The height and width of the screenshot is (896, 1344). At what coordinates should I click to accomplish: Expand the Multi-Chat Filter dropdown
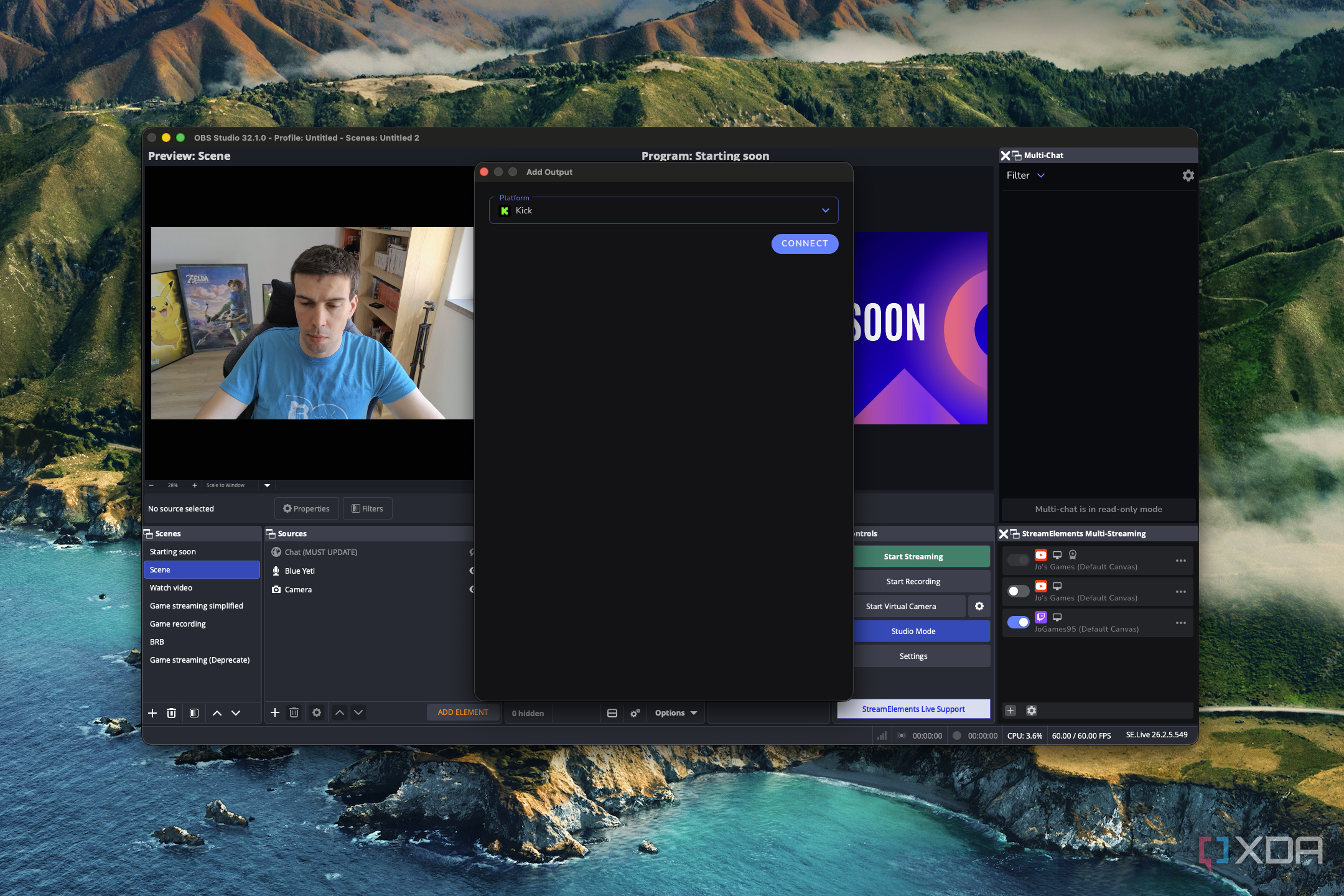[1025, 175]
